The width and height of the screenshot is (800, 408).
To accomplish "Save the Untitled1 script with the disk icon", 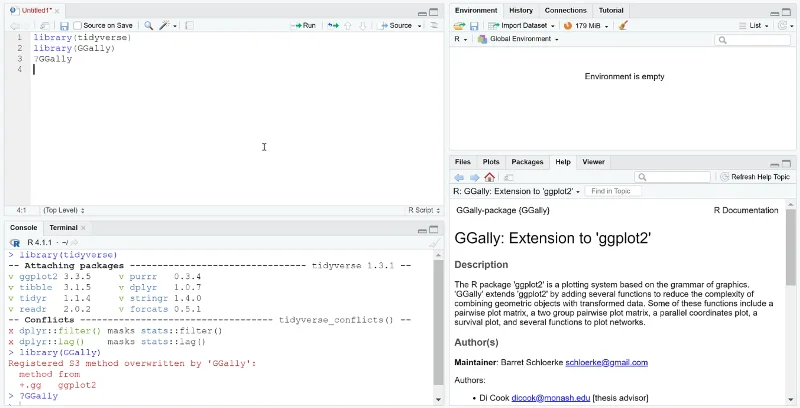I will tap(64, 26).
